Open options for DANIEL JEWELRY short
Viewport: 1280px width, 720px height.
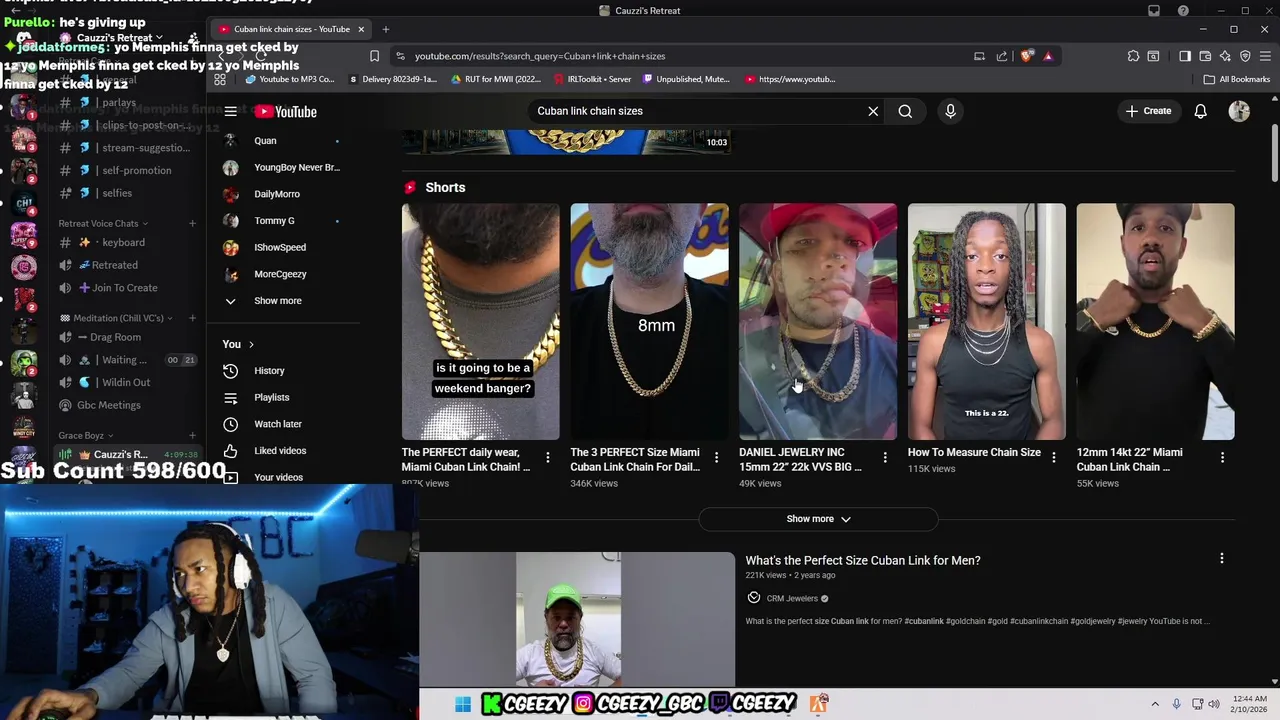(x=885, y=458)
